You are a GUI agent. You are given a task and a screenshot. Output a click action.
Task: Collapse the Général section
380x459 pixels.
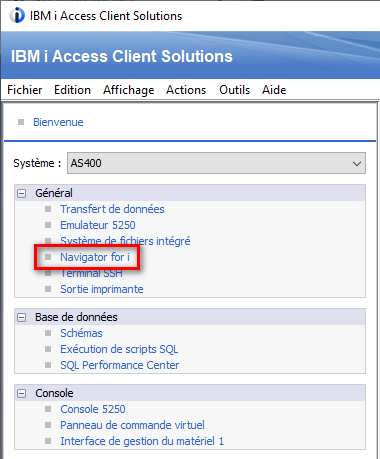coord(22,193)
